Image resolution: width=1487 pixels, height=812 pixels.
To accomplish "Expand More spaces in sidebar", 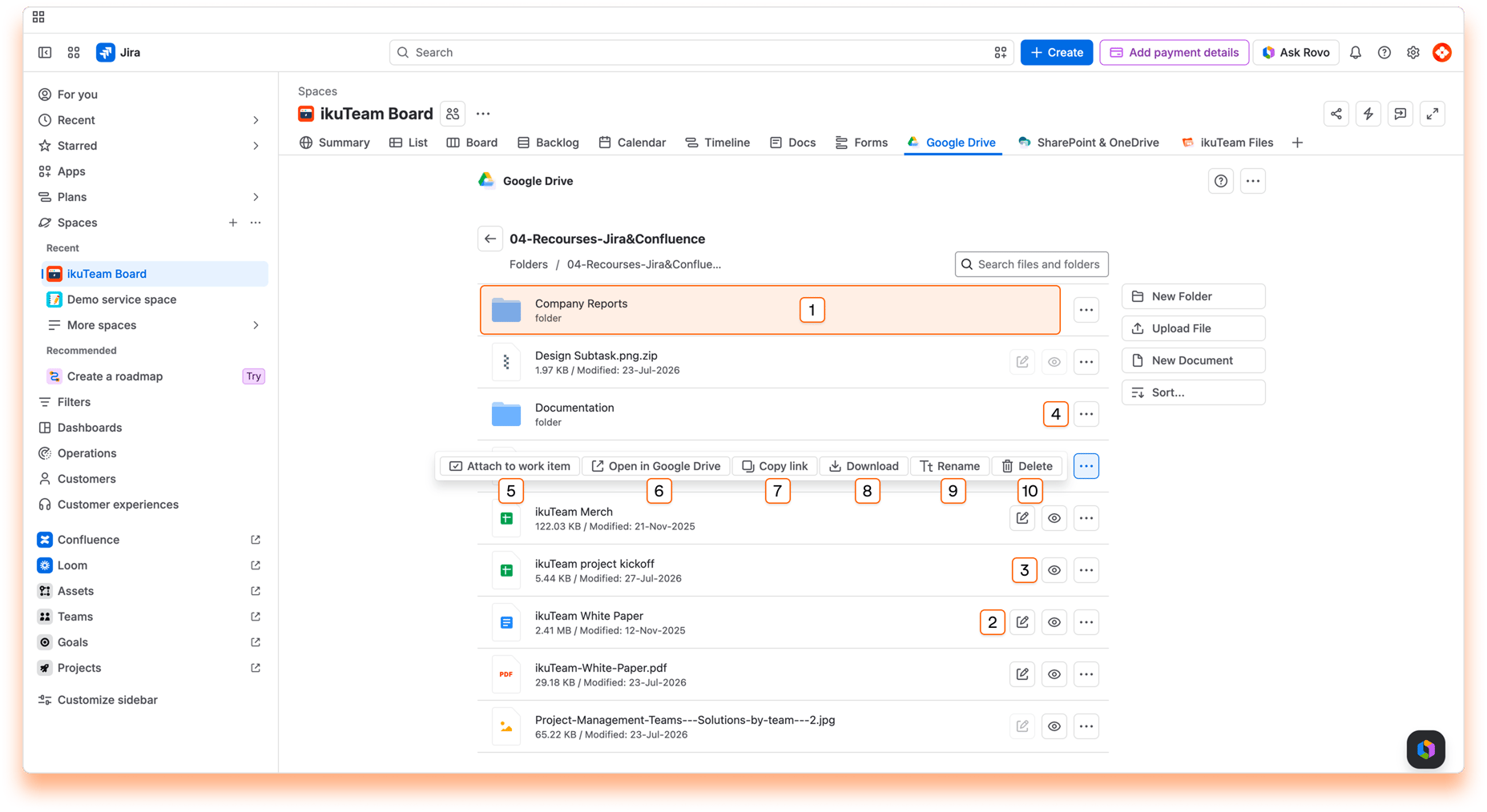I will coord(256,325).
